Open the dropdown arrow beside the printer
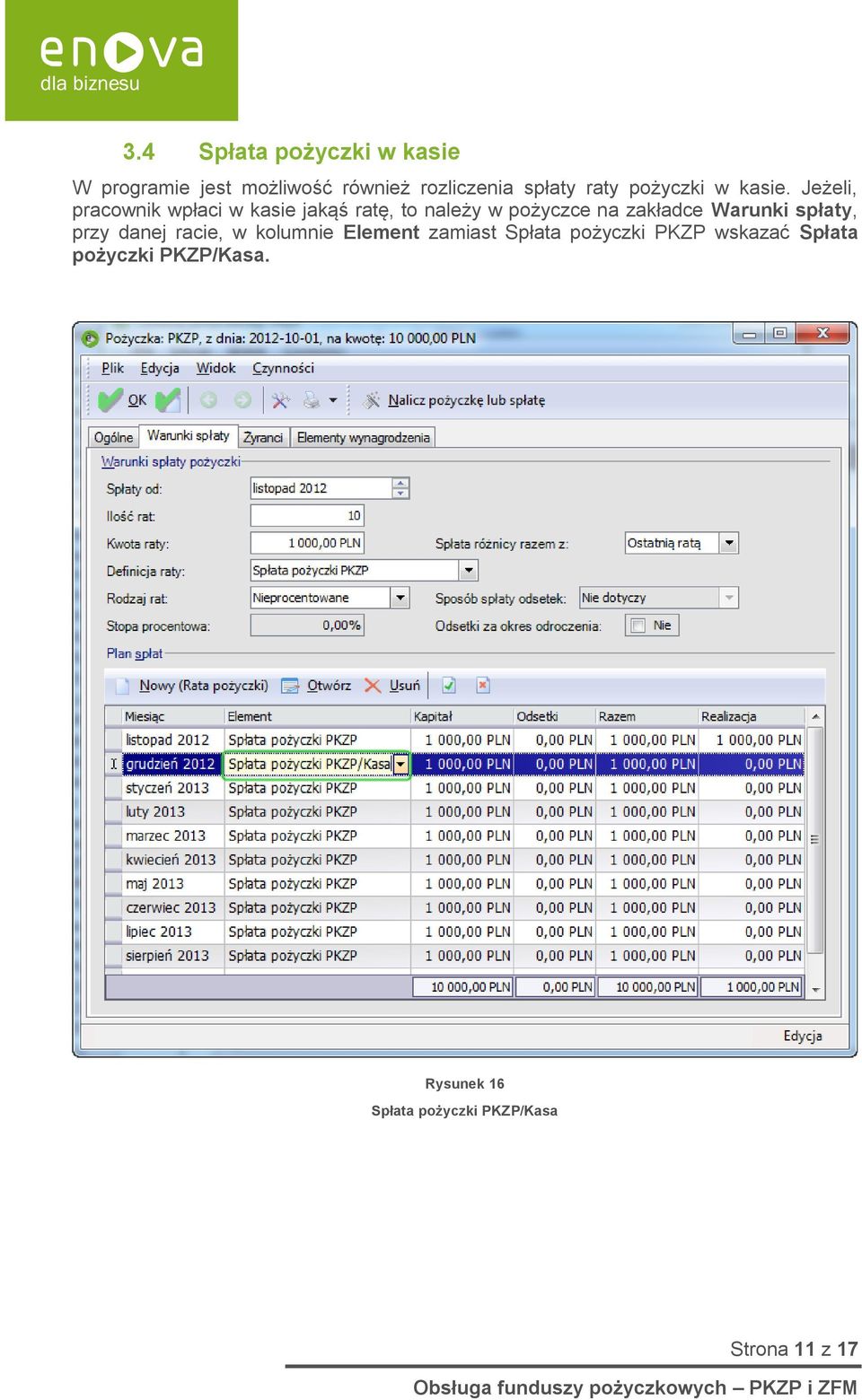862x1400 pixels. 333,400
